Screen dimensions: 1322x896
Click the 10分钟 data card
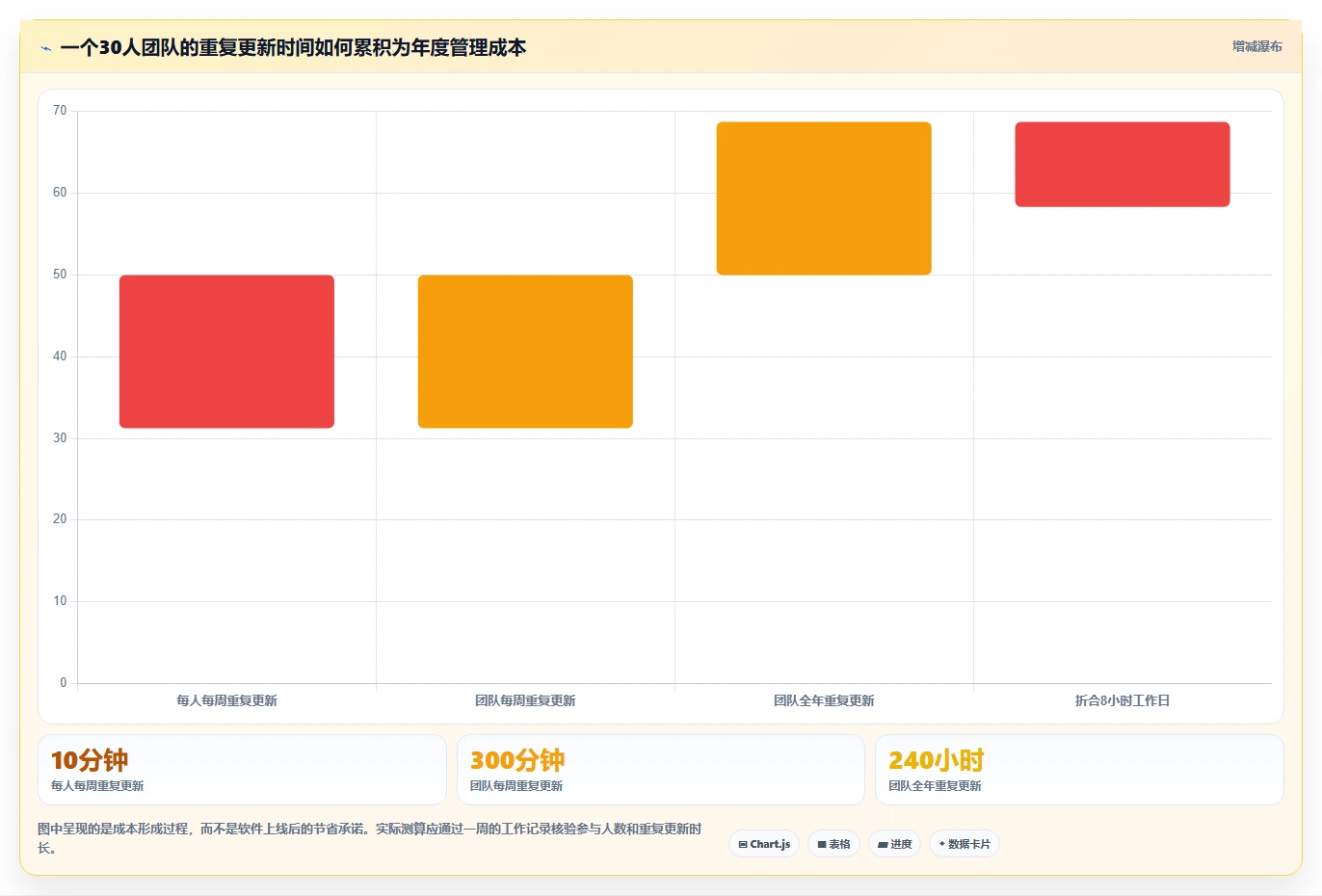242,770
